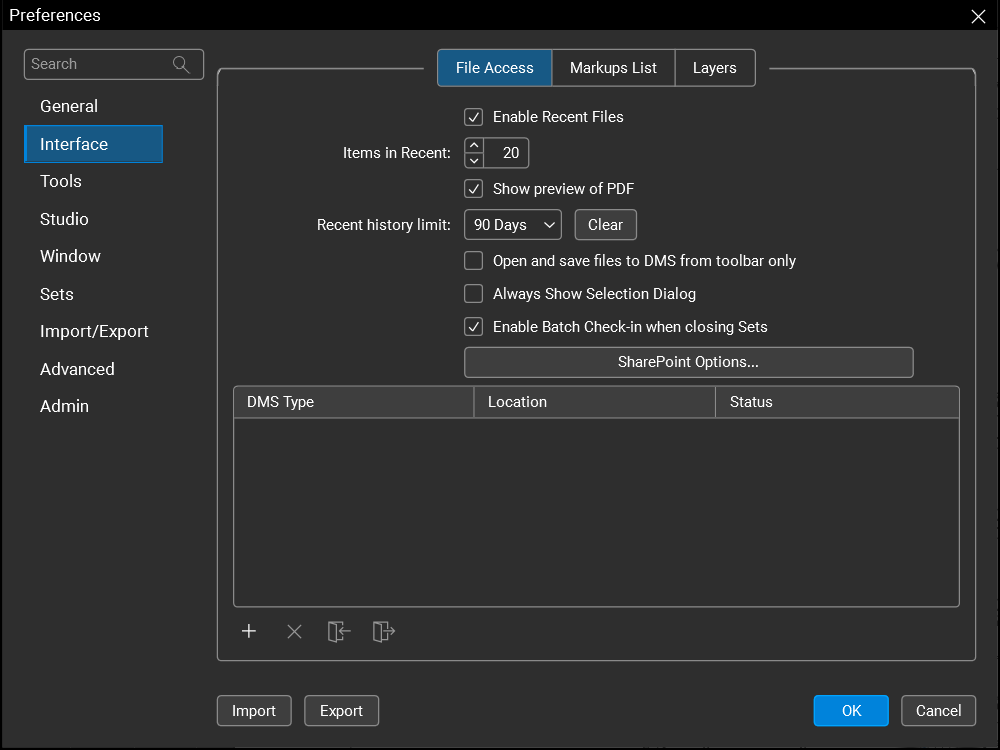
Task: Decrease Items in Recent with down arrow
Action: click(x=474, y=160)
